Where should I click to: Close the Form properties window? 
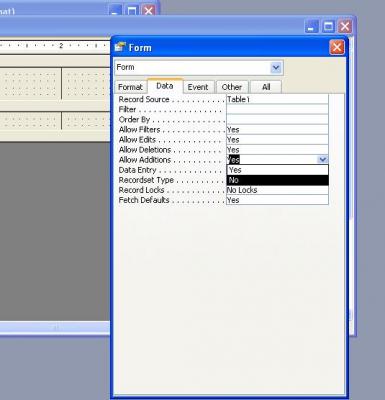pyautogui.click(x=337, y=47)
